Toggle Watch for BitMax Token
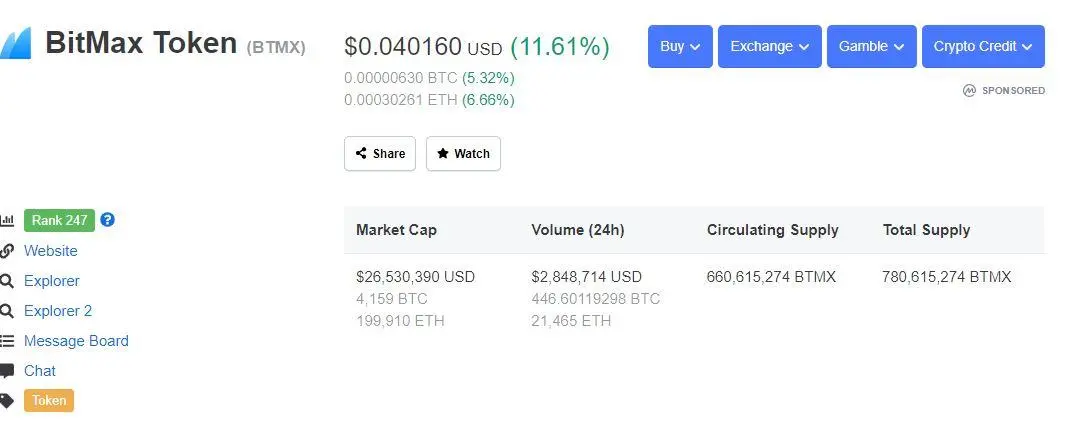 [x=463, y=154]
